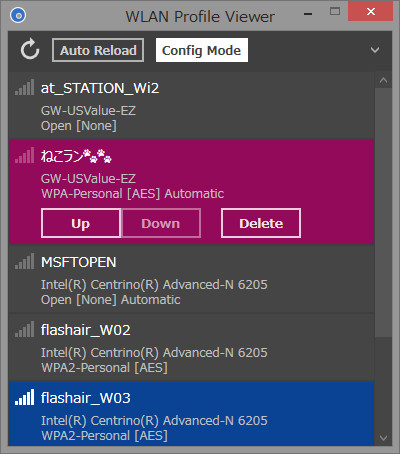Click signal bars icon for flashair_W02
Viewport: 400px width, 454px height.
coord(25,329)
